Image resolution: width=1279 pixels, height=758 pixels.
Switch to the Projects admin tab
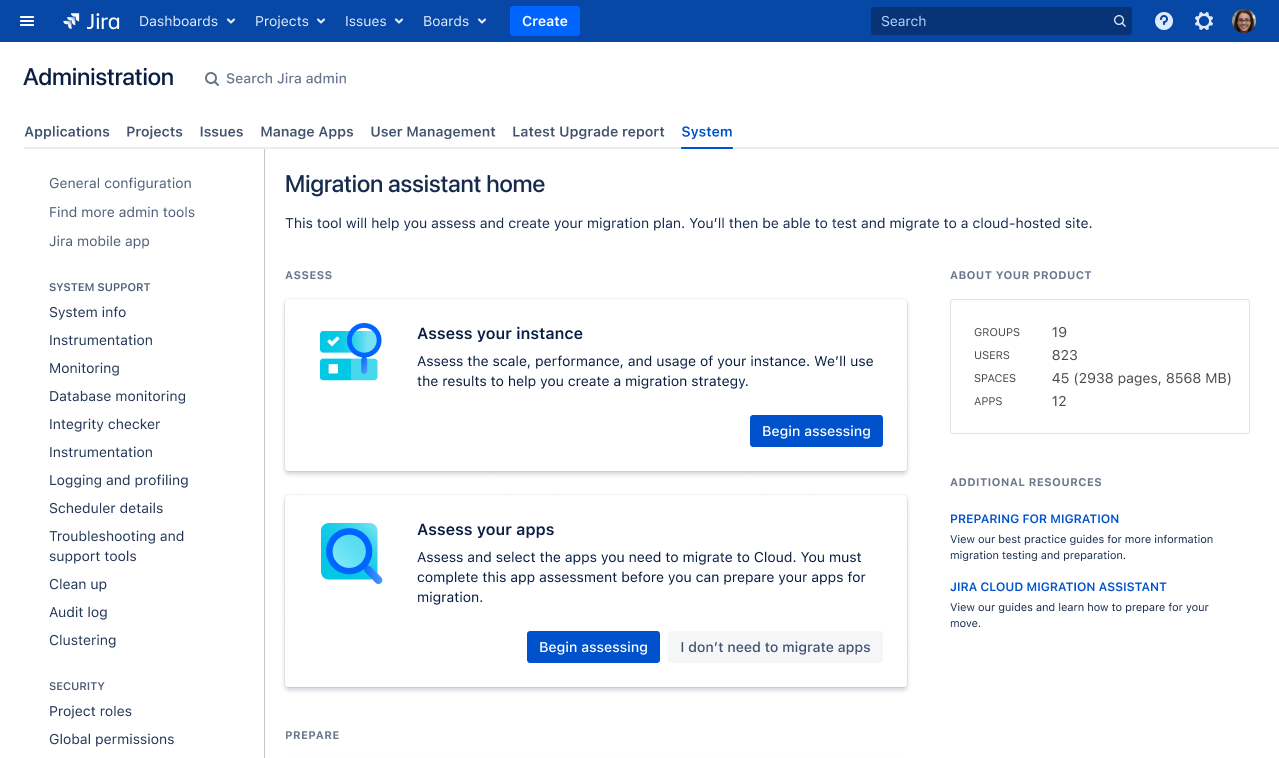click(154, 132)
